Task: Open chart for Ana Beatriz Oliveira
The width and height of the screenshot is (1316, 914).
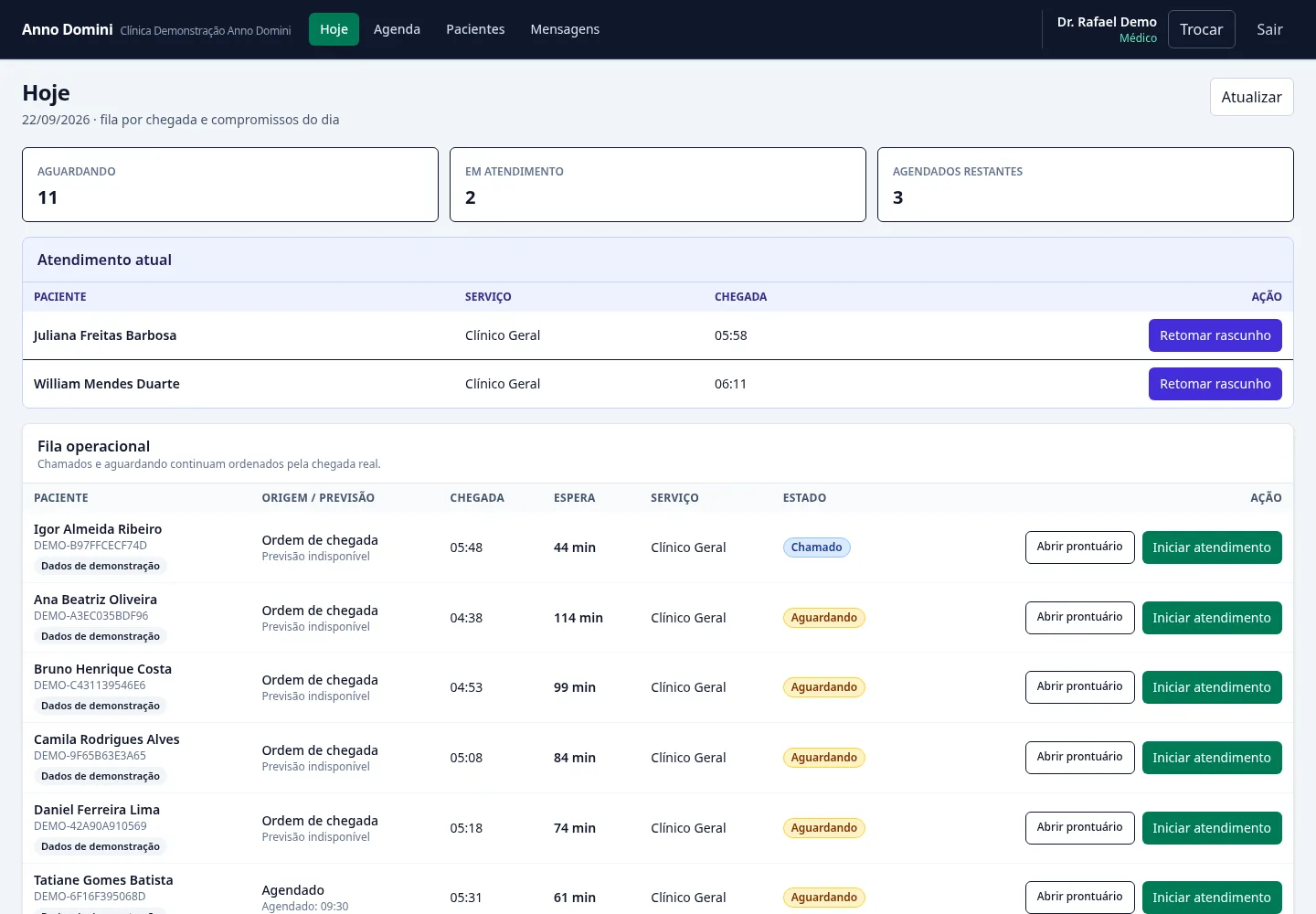Action: 1079,618
